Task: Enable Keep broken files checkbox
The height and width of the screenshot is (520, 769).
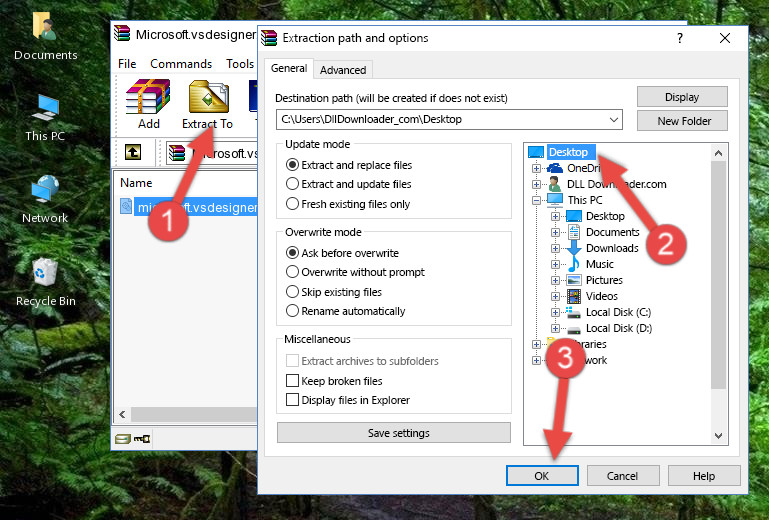Action: 292,381
